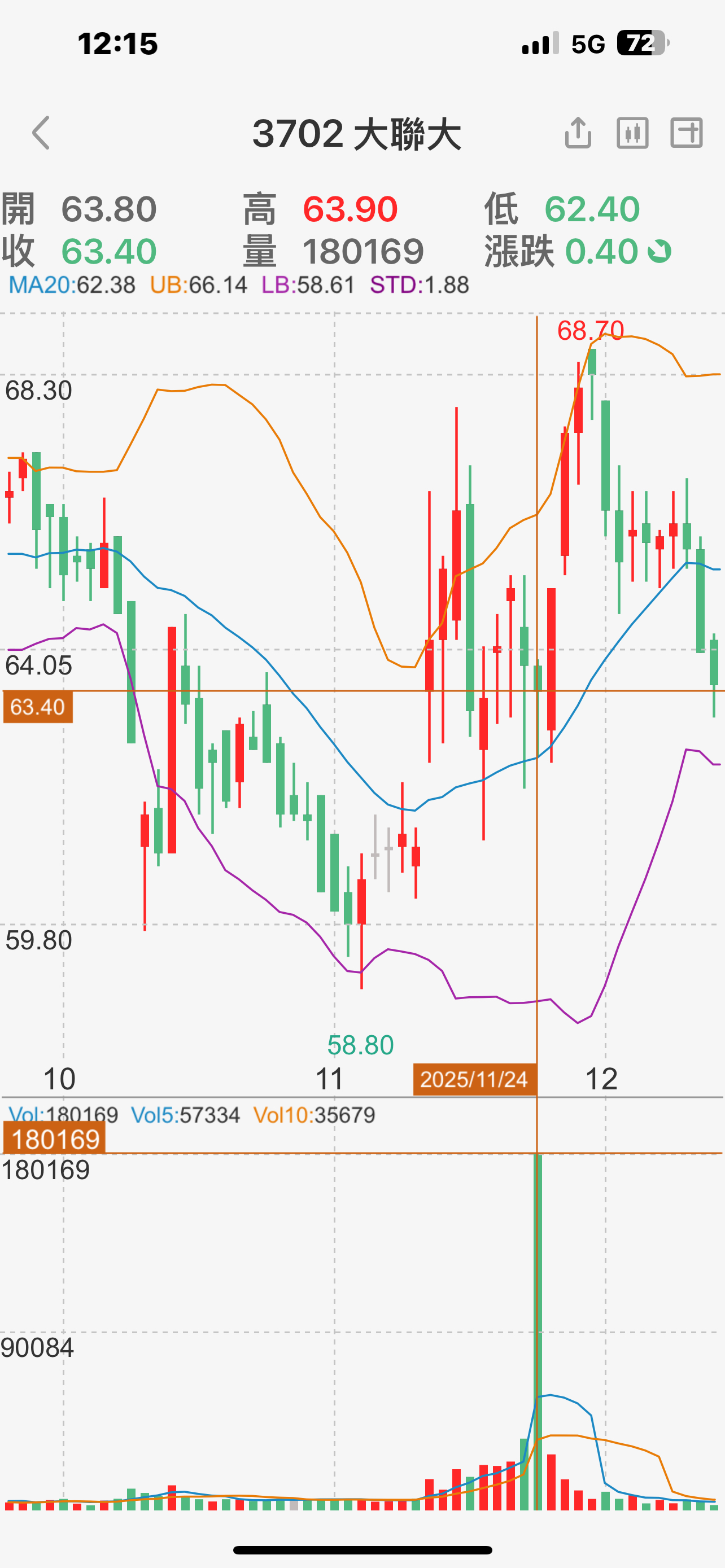Tap the Vol5:57334 indicator label

(x=186, y=1115)
